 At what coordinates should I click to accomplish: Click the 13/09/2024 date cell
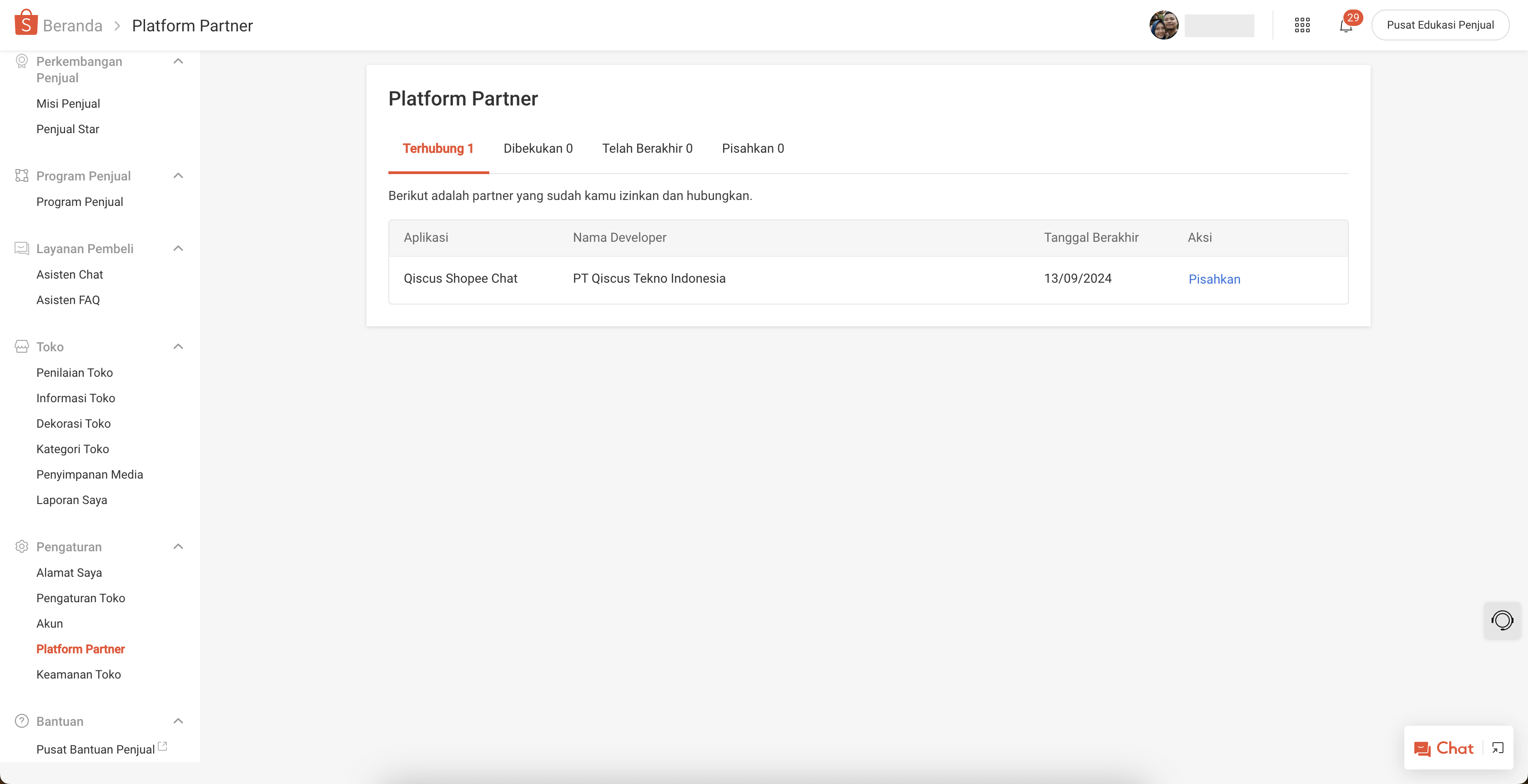point(1077,279)
